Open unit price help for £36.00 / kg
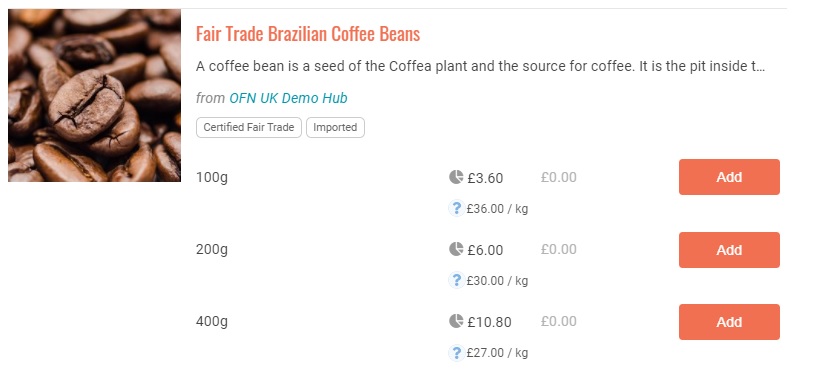 coord(456,209)
